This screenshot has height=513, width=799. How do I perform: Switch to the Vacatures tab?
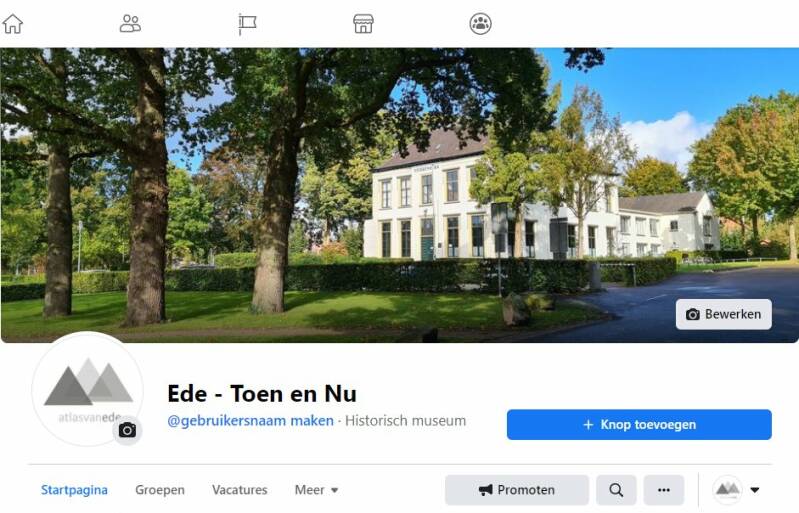tap(240, 490)
